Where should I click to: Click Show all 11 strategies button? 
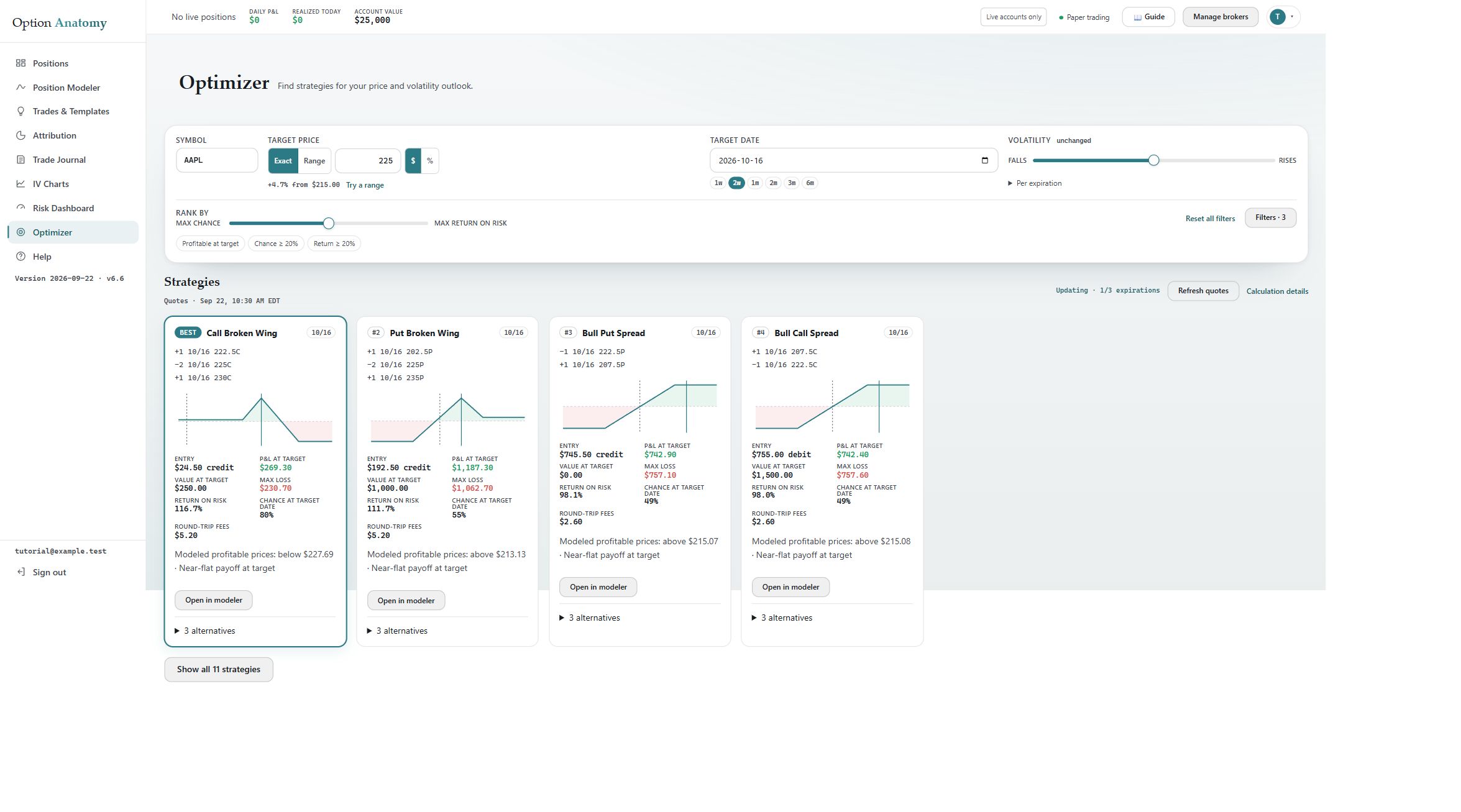219,670
